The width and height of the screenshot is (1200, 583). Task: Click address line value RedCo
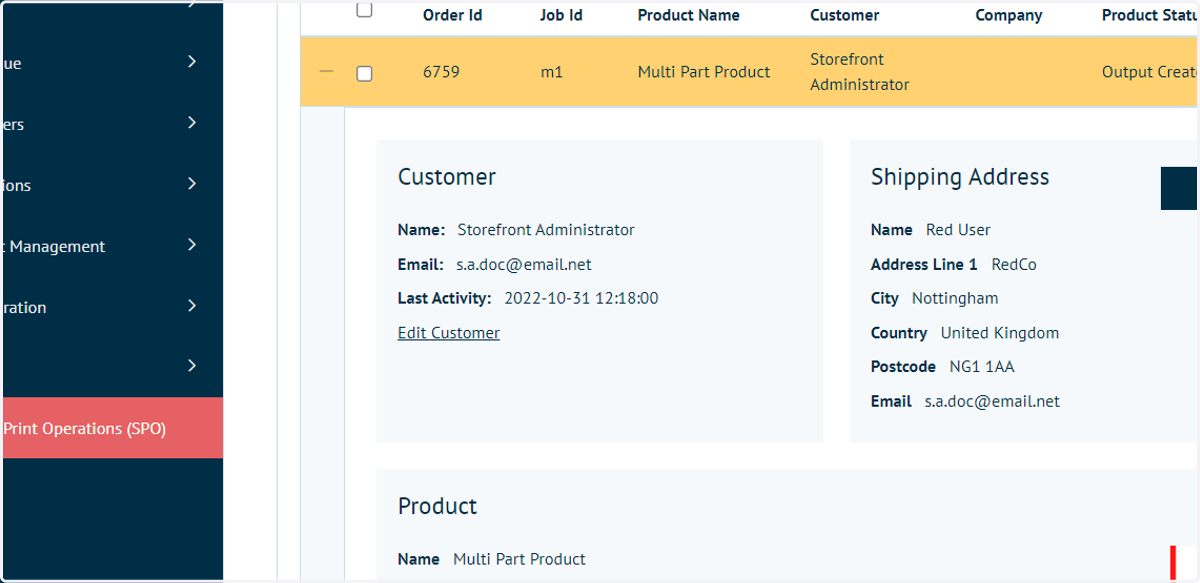(x=1014, y=265)
